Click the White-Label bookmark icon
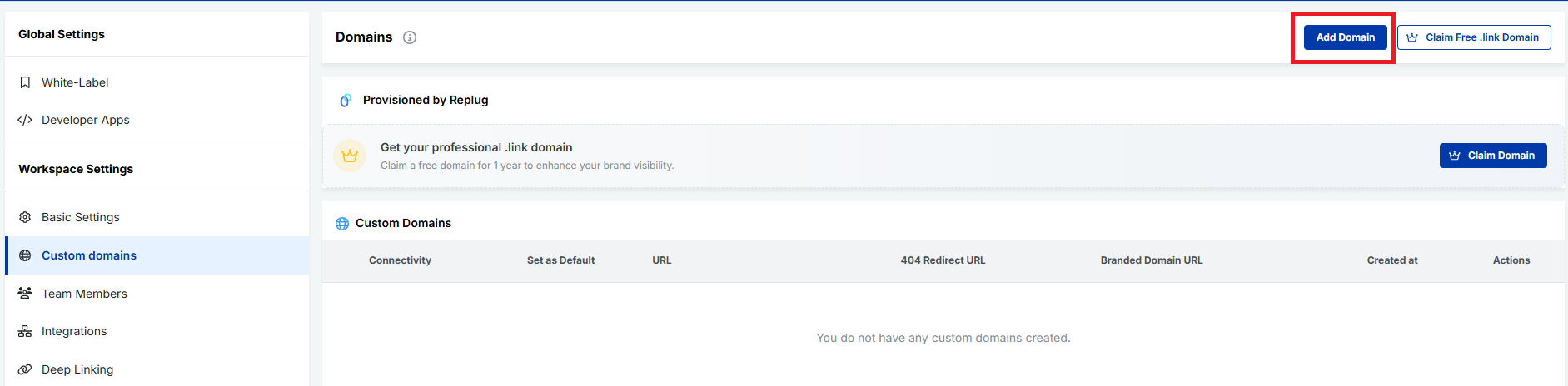Screen dimensions: 1568x386 25,82
